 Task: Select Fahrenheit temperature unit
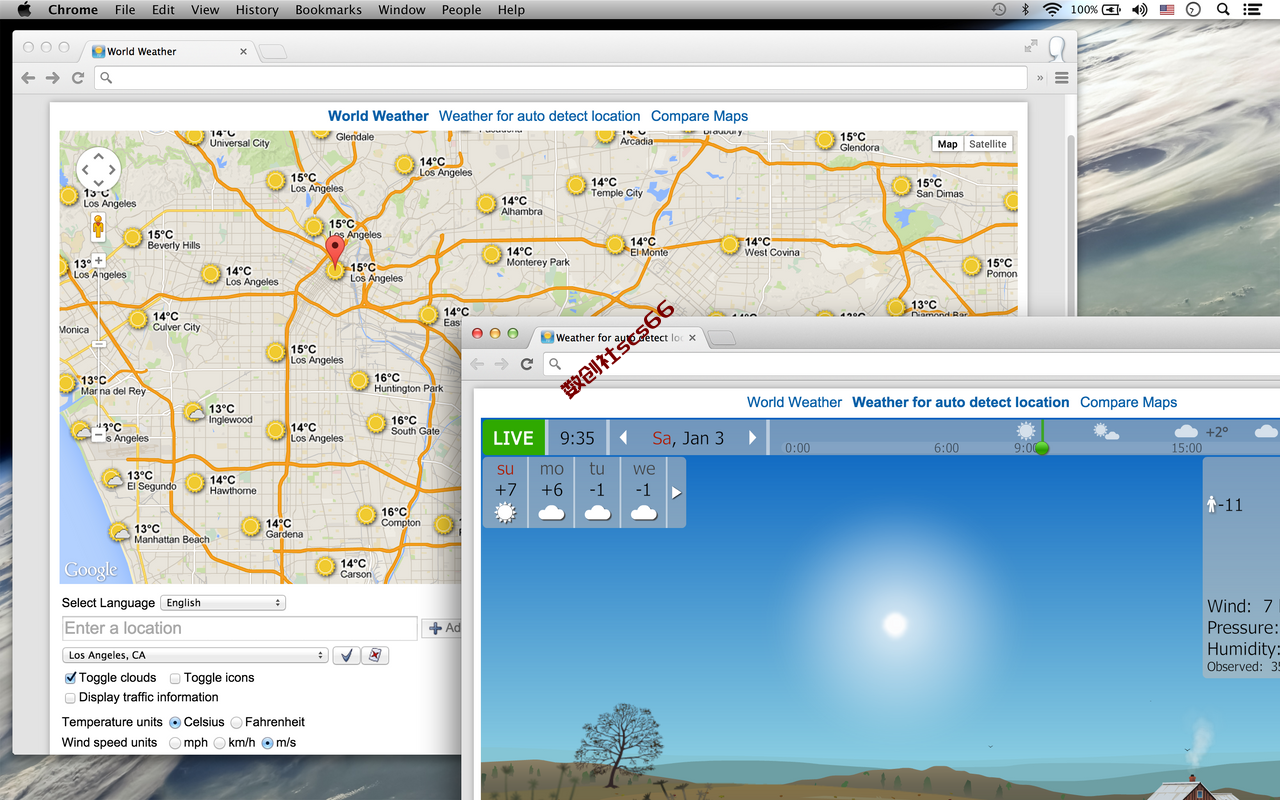coord(236,722)
